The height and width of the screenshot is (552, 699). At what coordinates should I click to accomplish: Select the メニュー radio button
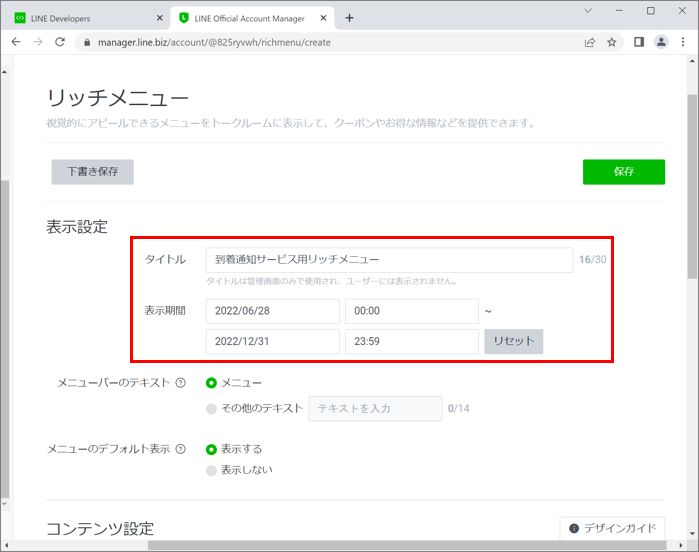(211, 383)
